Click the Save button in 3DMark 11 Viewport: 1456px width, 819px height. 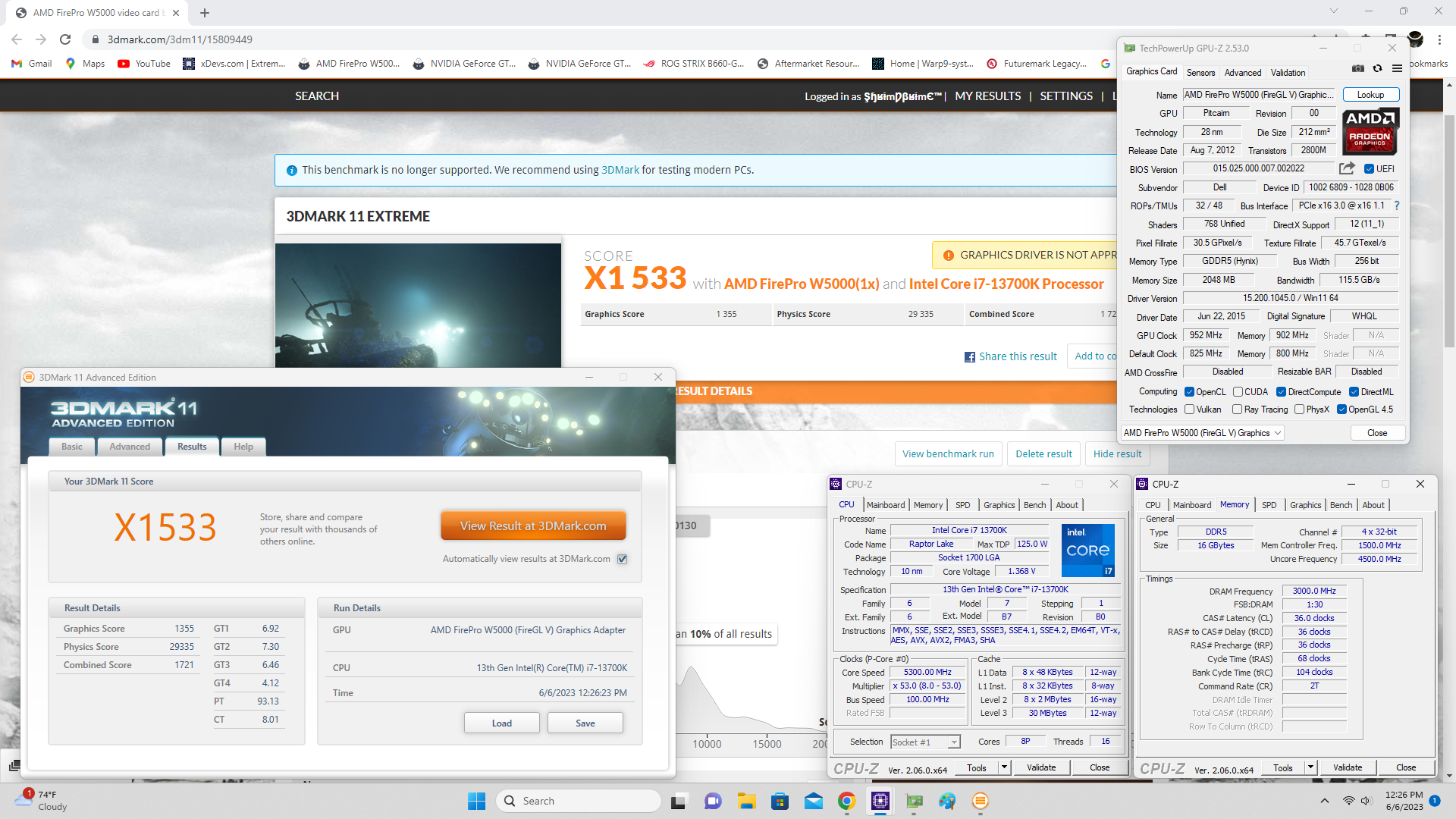tap(585, 723)
